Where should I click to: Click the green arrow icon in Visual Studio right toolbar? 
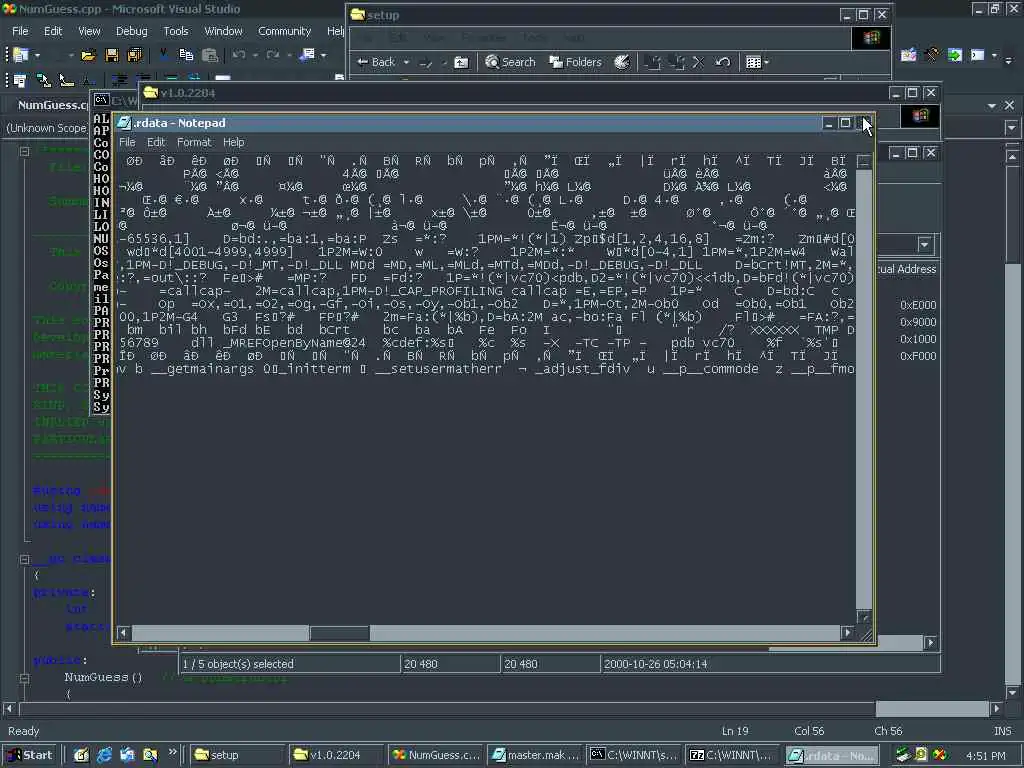[955, 56]
